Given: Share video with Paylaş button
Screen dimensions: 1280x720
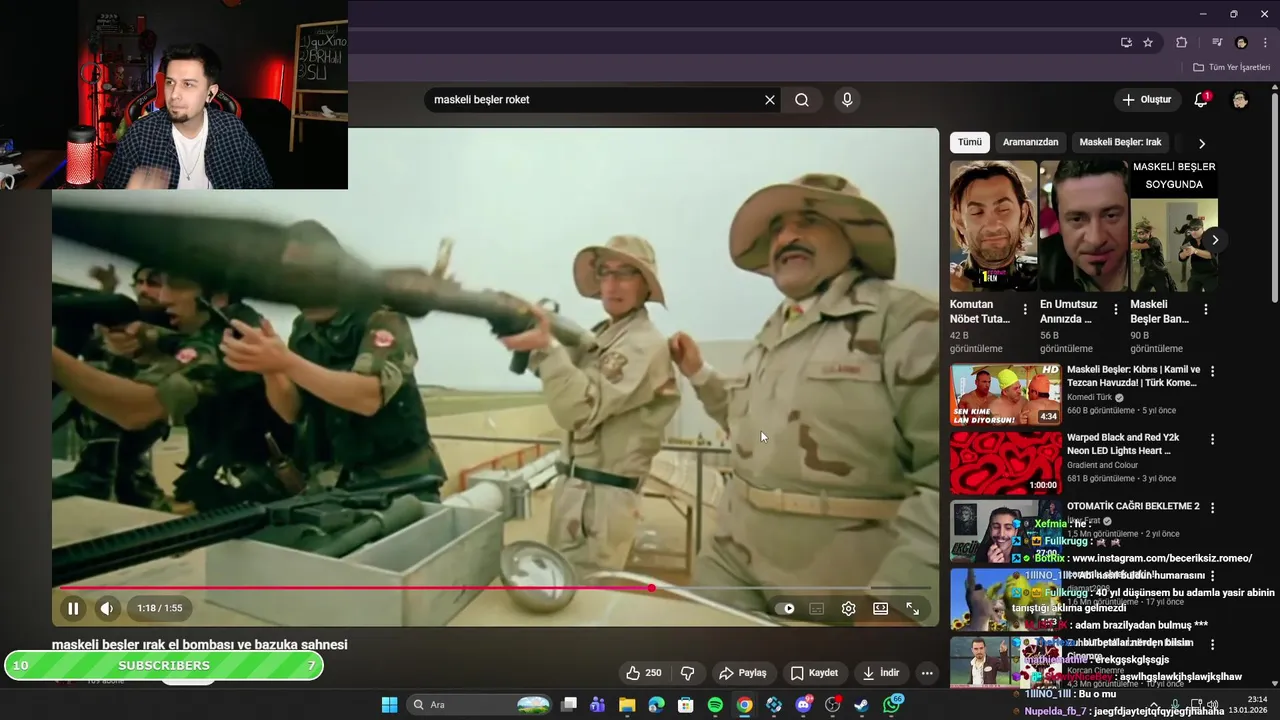Looking at the screenshot, I should 743,673.
